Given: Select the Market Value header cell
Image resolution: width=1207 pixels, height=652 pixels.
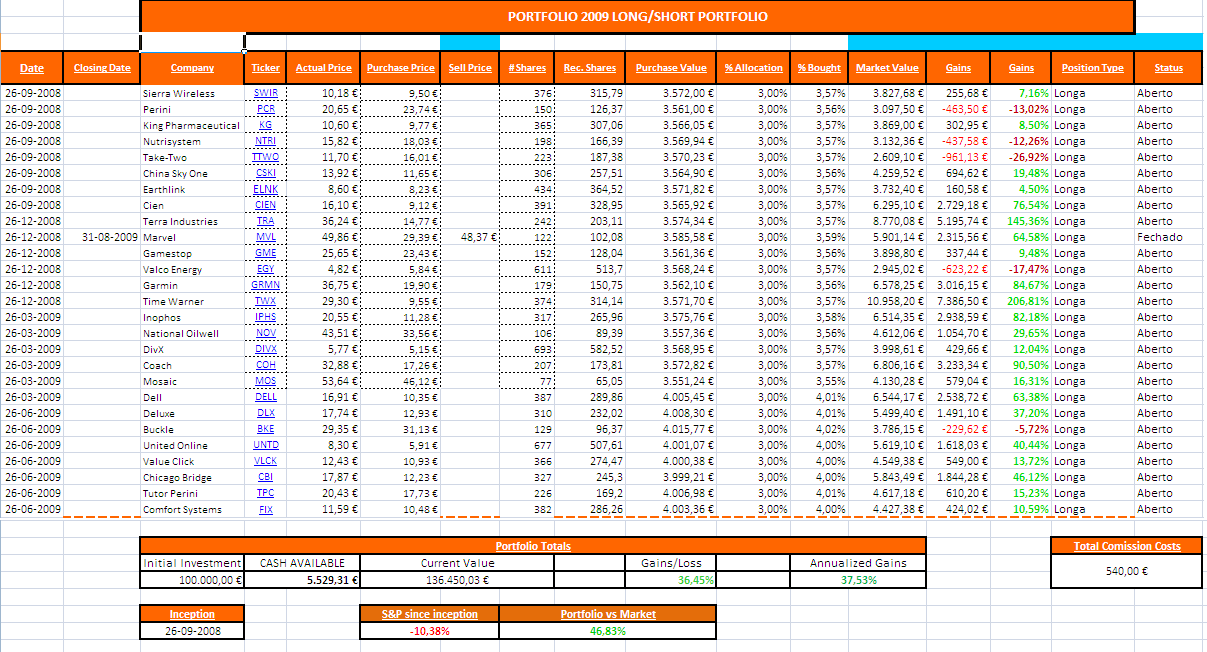Looking at the screenshot, I should pyautogui.click(x=887, y=68).
